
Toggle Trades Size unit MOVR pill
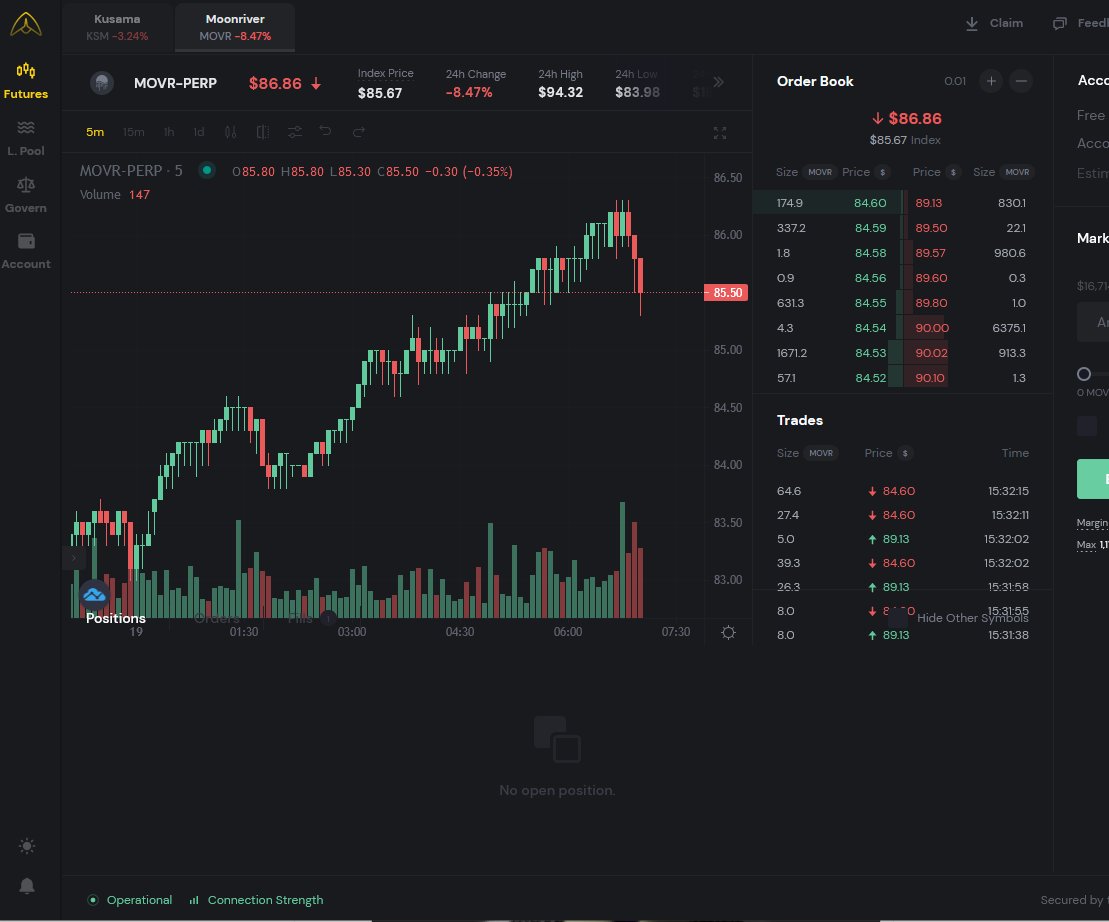point(820,453)
